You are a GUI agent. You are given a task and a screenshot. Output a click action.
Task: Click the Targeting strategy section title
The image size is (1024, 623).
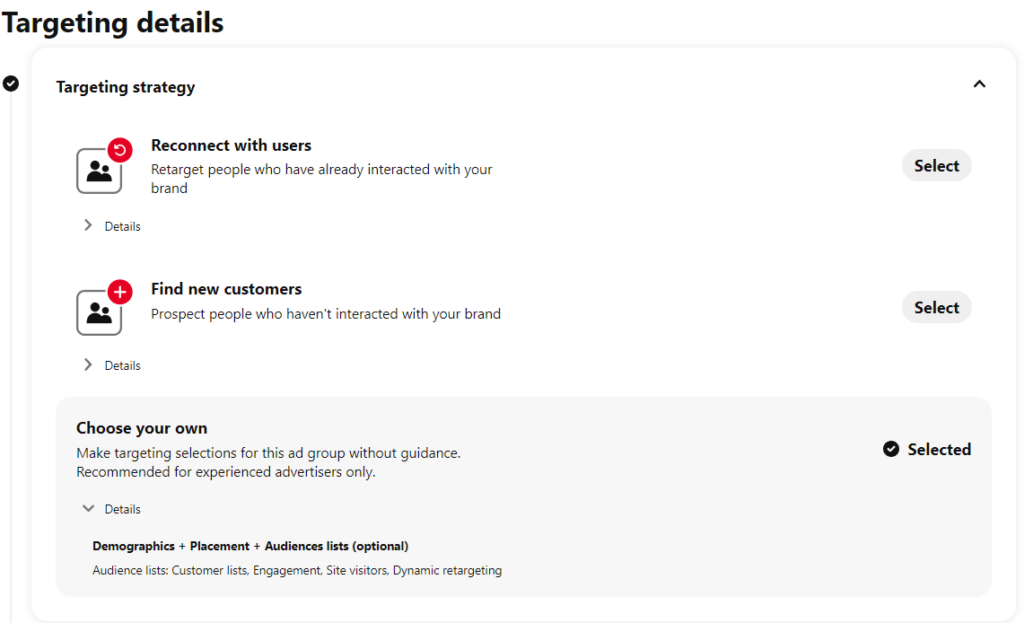point(125,87)
